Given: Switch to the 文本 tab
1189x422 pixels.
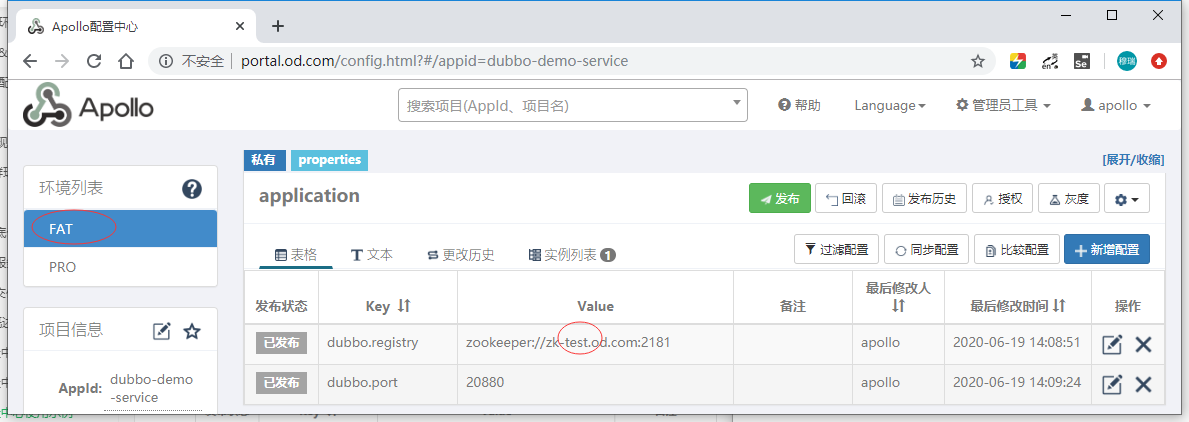Looking at the screenshot, I should click(x=372, y=255).
